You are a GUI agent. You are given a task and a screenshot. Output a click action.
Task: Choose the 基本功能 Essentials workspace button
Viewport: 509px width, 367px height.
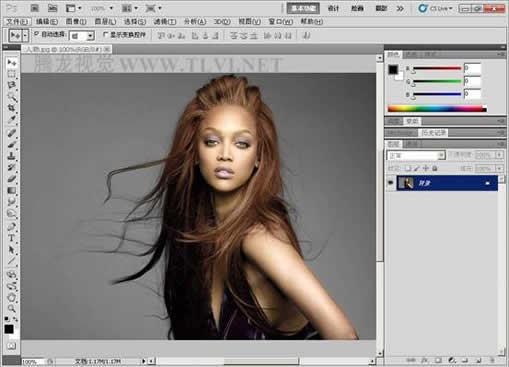point(303,8)
